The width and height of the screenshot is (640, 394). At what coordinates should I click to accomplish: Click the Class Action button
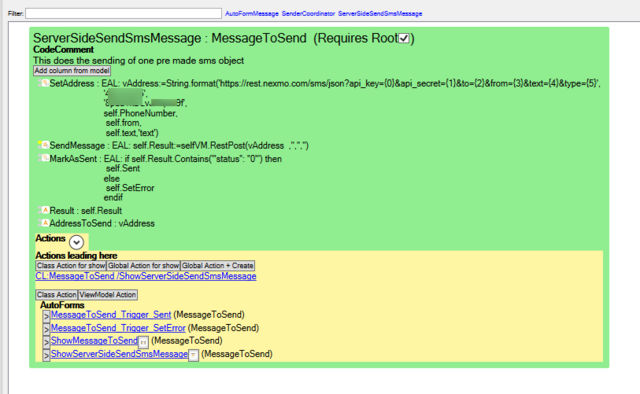pos(57,295)
